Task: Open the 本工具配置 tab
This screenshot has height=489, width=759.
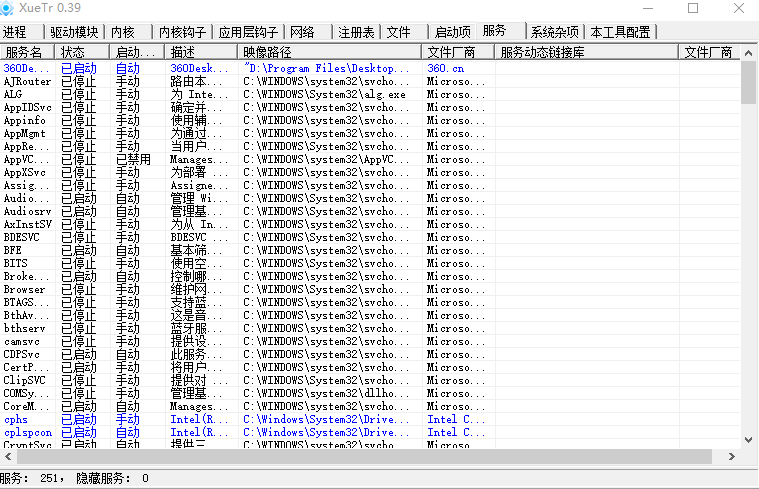Action: 620,32
